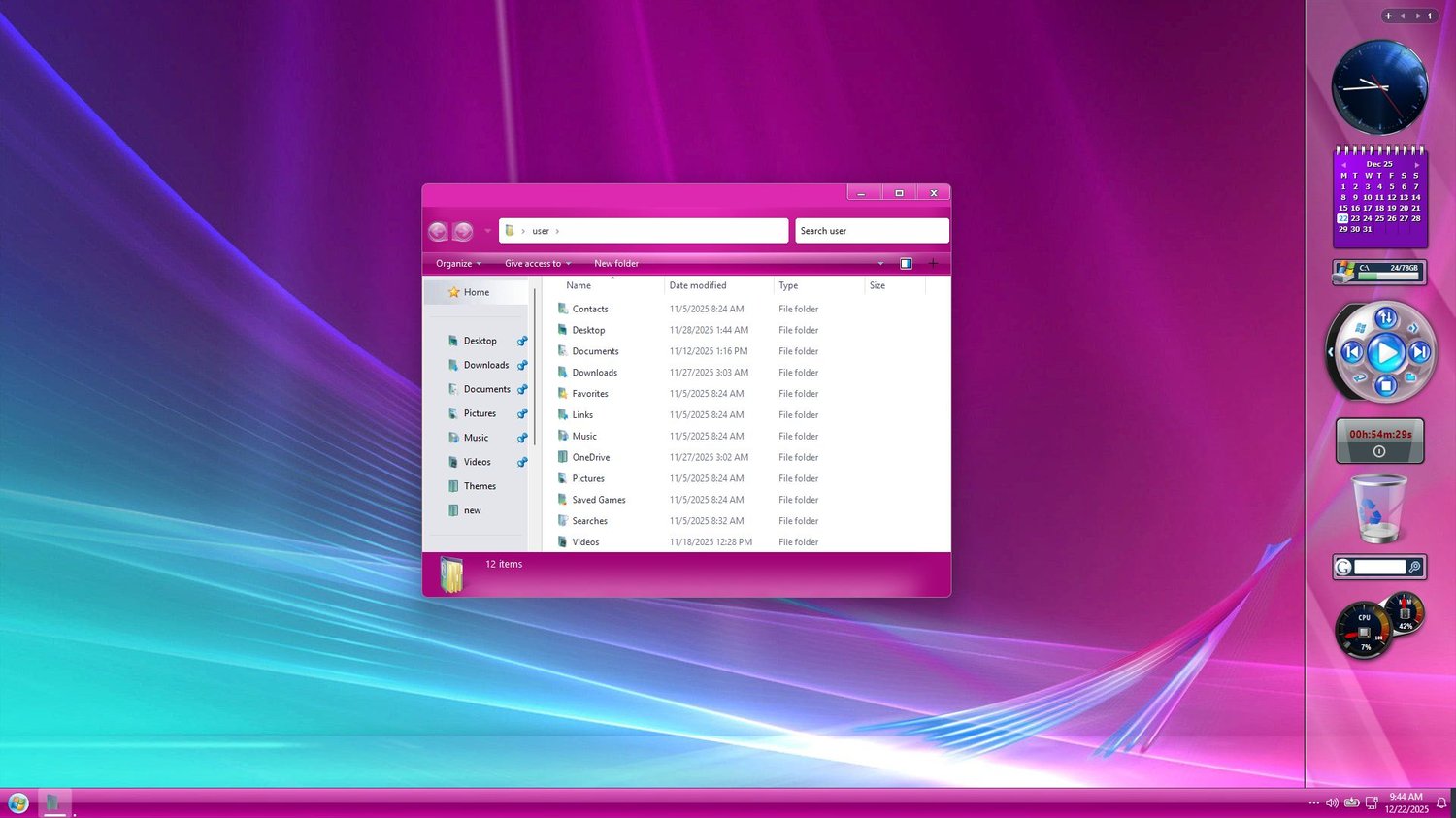
Task: Open Themes in the navigation pane
Action: pos(480,486)
